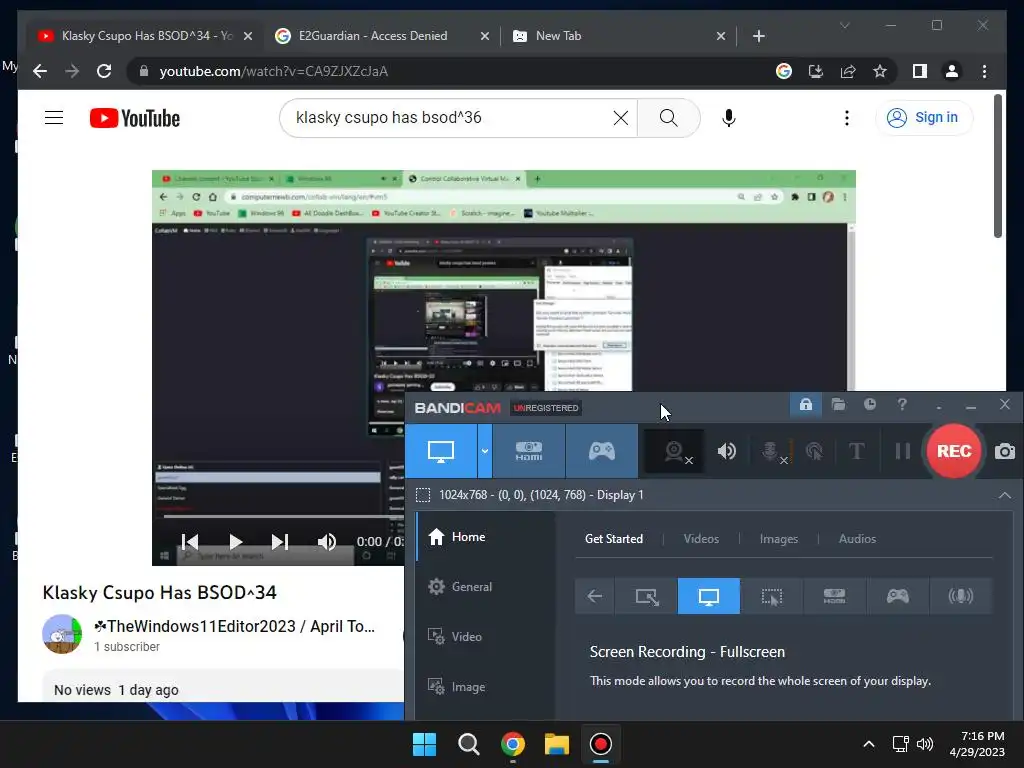Open Bandicam help question mark
Viewport: 1024px width, 768px height.
[x=902, y=405]
